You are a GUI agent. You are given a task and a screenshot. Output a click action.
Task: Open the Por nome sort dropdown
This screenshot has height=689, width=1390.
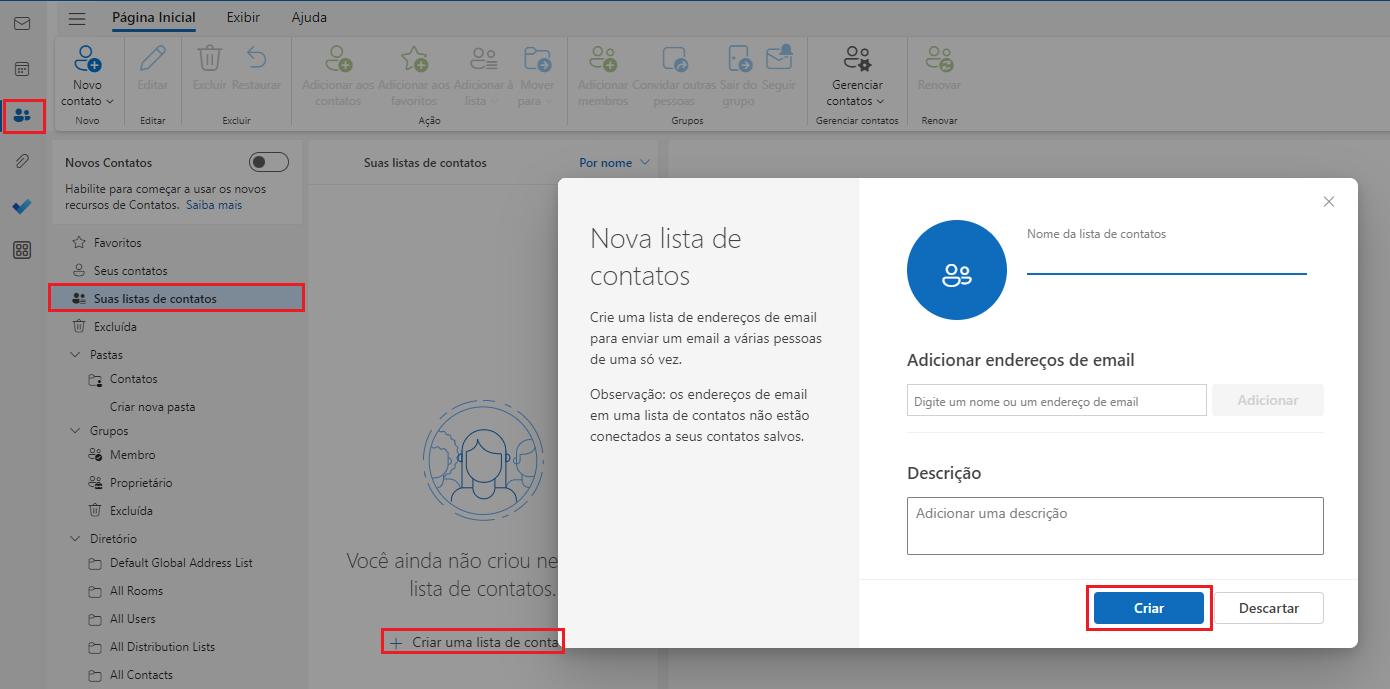click(614, 162)
